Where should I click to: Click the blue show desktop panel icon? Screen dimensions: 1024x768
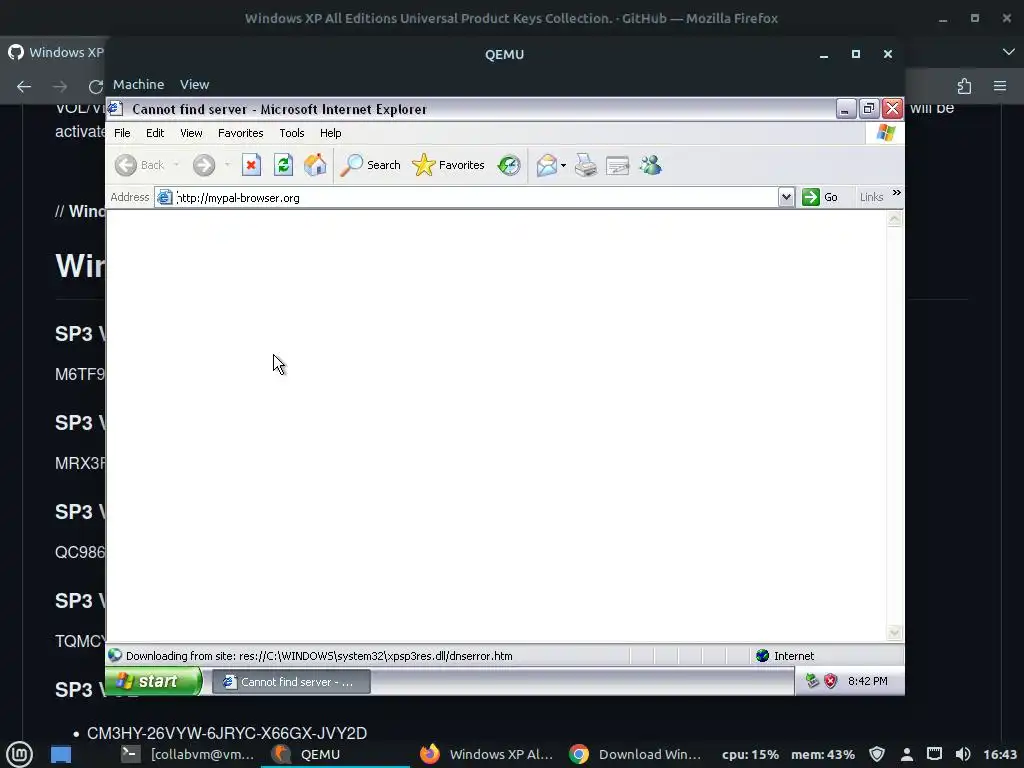click(x=61, y=754)
